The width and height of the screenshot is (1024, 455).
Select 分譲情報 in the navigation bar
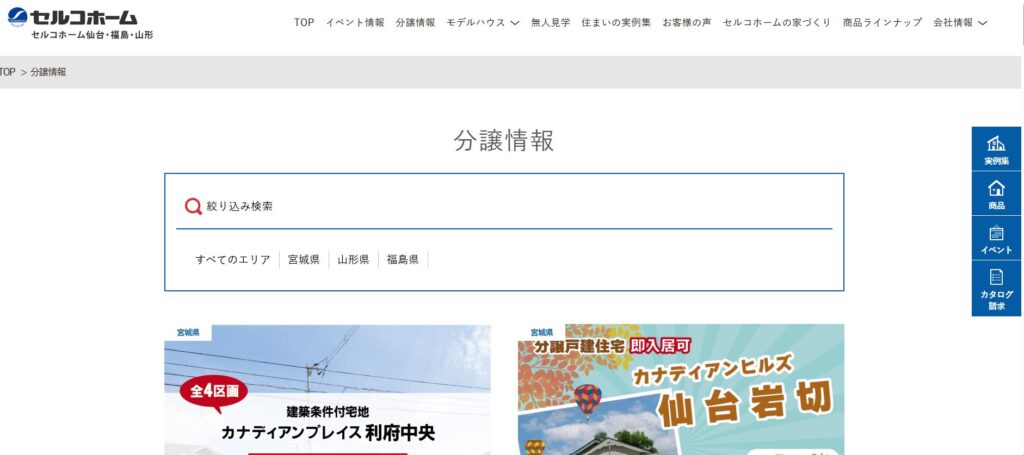pos(415,23)
